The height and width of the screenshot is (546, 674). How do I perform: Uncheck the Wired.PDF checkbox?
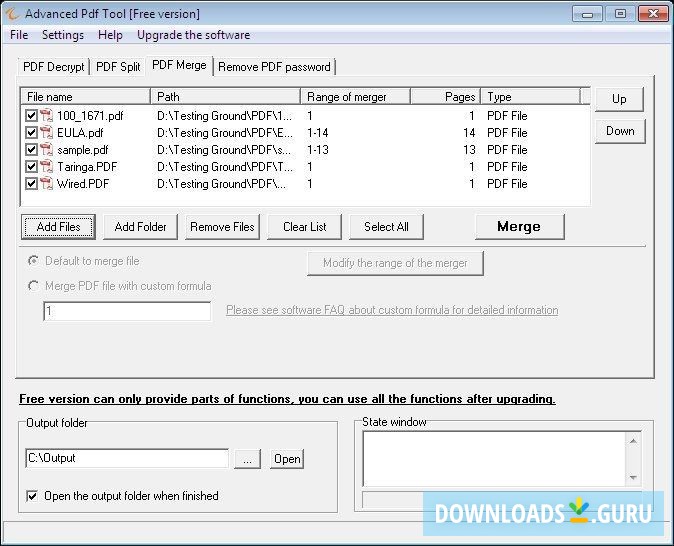31,184
